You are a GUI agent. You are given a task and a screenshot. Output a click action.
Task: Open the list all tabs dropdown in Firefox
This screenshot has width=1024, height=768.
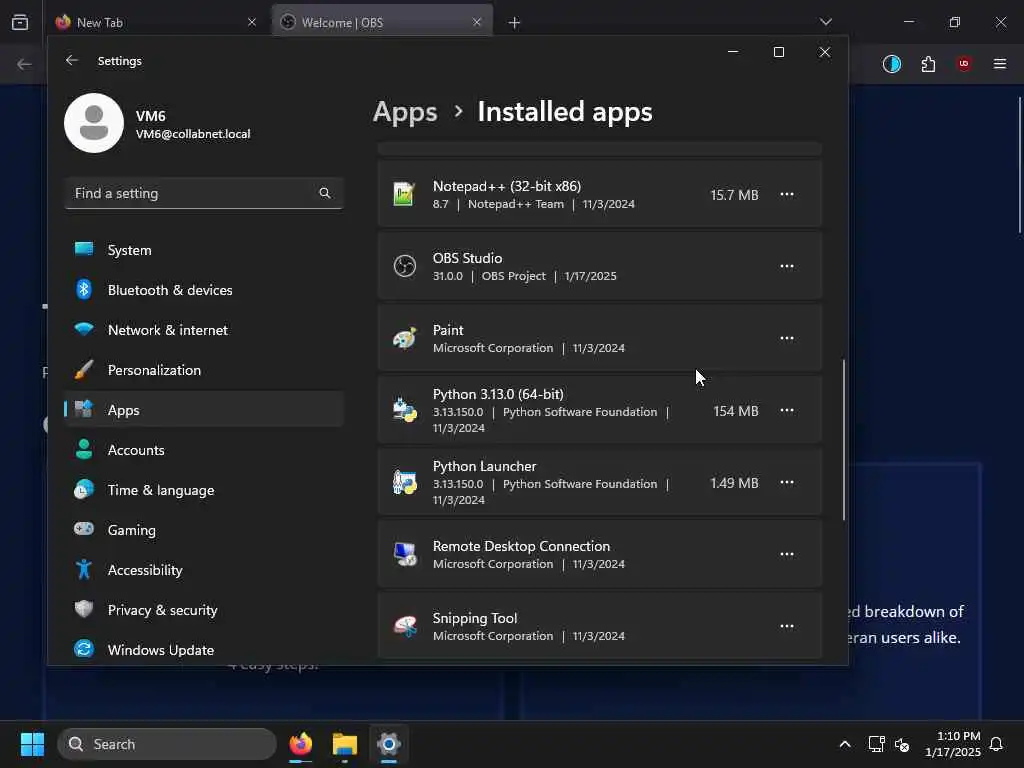point(826,22)
